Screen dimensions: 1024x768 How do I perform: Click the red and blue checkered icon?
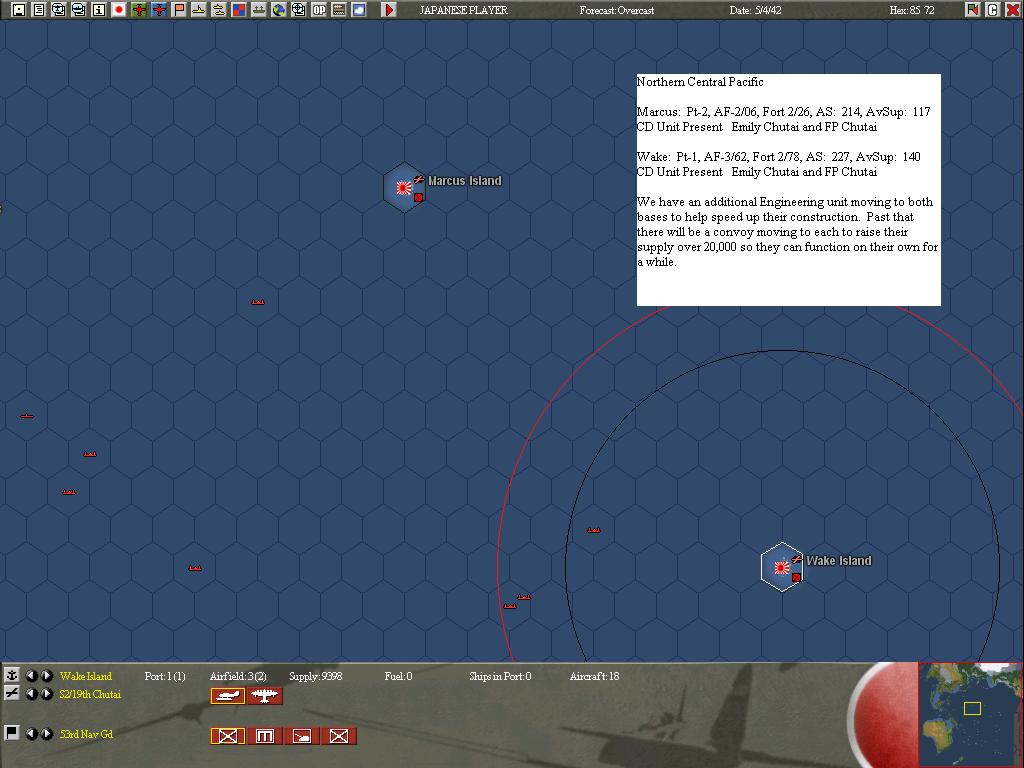(238, 10)
